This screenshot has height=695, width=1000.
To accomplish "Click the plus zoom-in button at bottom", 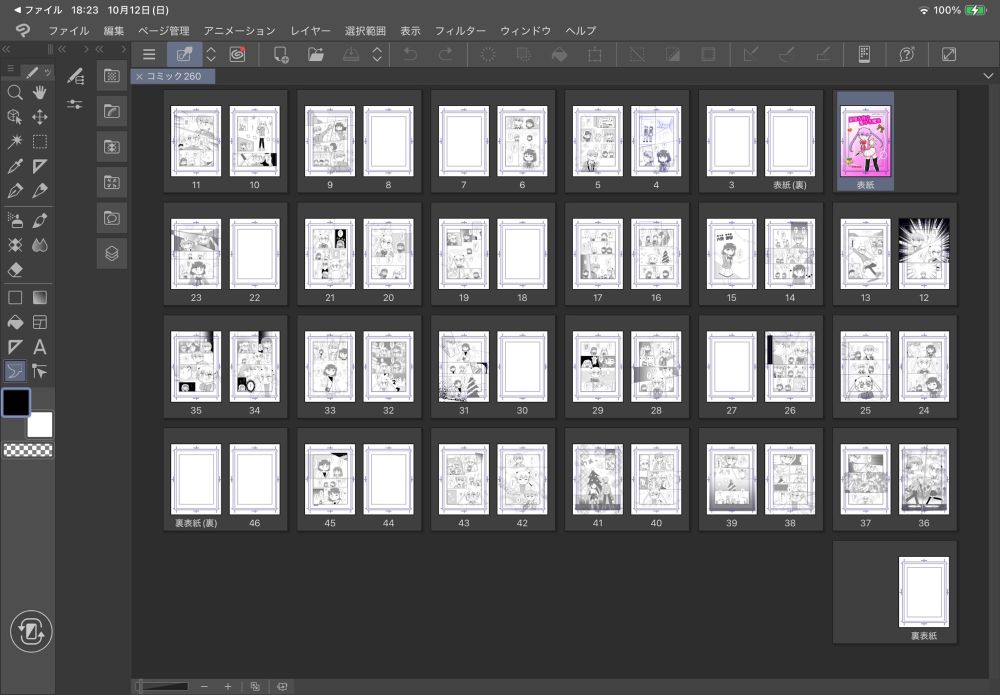I will coord(228,686).
